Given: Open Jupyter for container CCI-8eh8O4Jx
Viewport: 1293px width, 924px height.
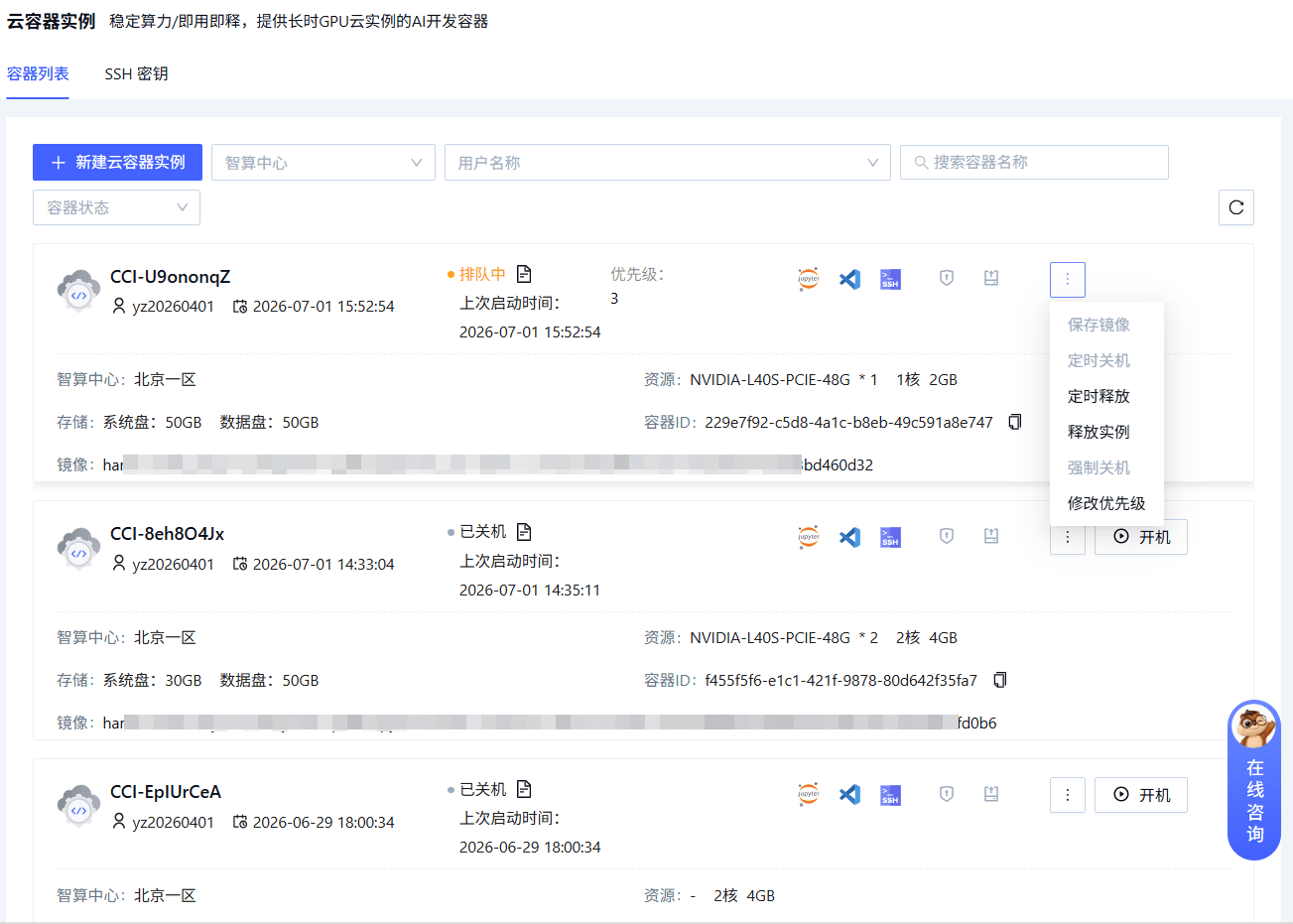Looking at the screenshot, I should pos(809,537).
